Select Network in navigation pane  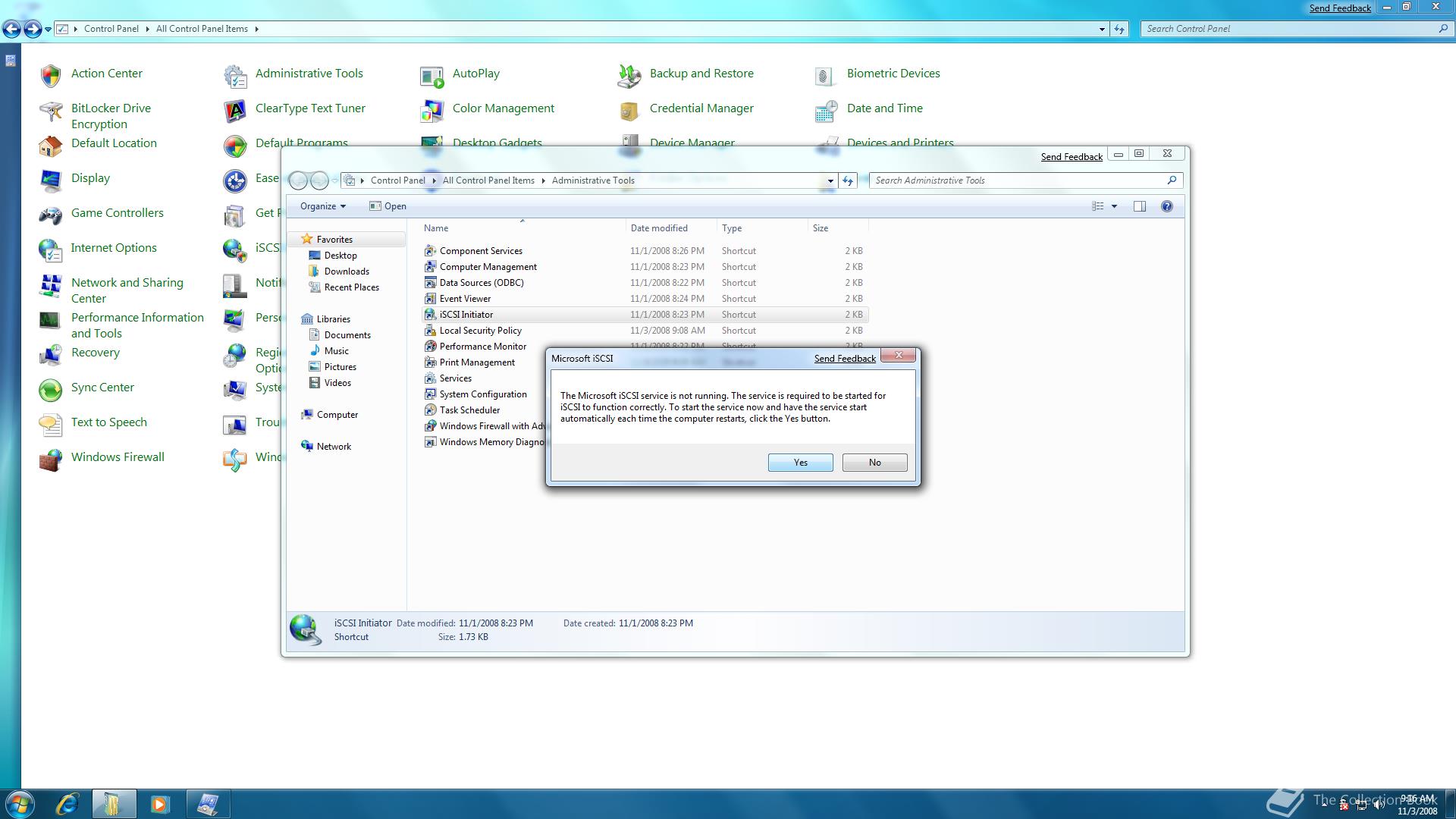(x=334, y=447)
